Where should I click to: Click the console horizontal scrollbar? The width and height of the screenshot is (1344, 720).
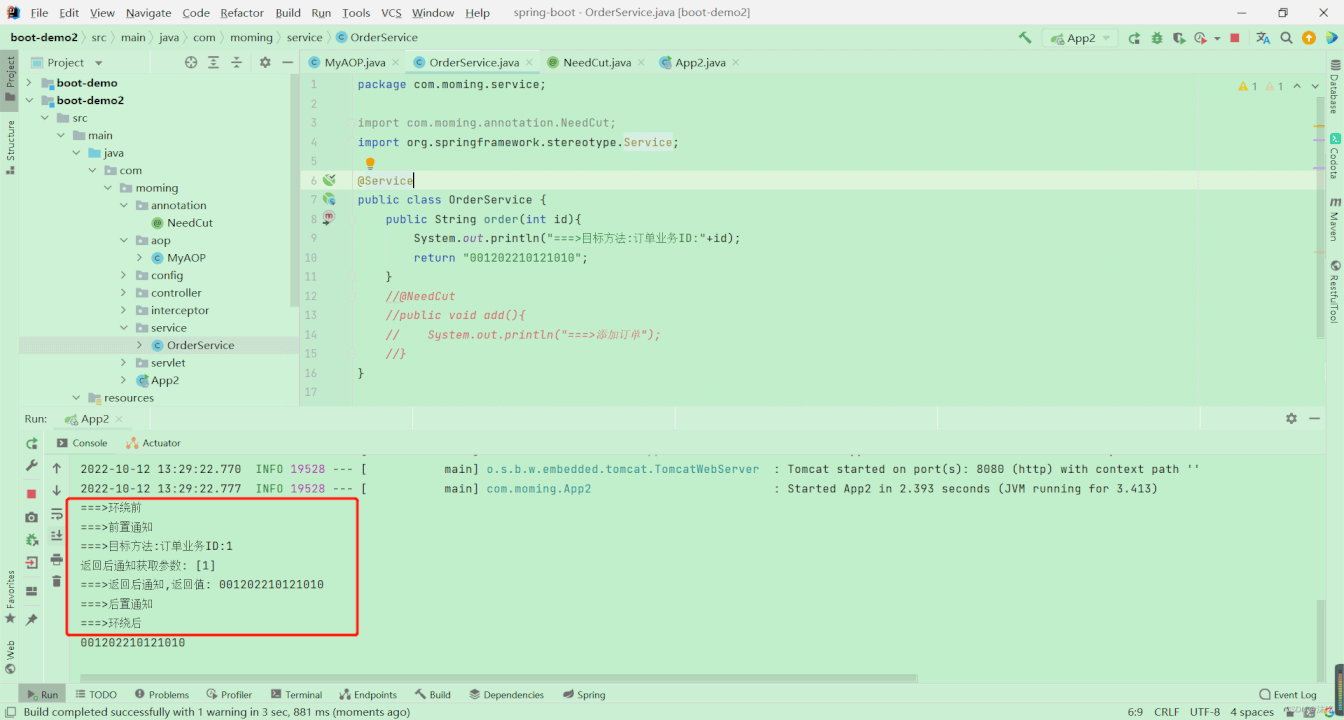point(497,678)
